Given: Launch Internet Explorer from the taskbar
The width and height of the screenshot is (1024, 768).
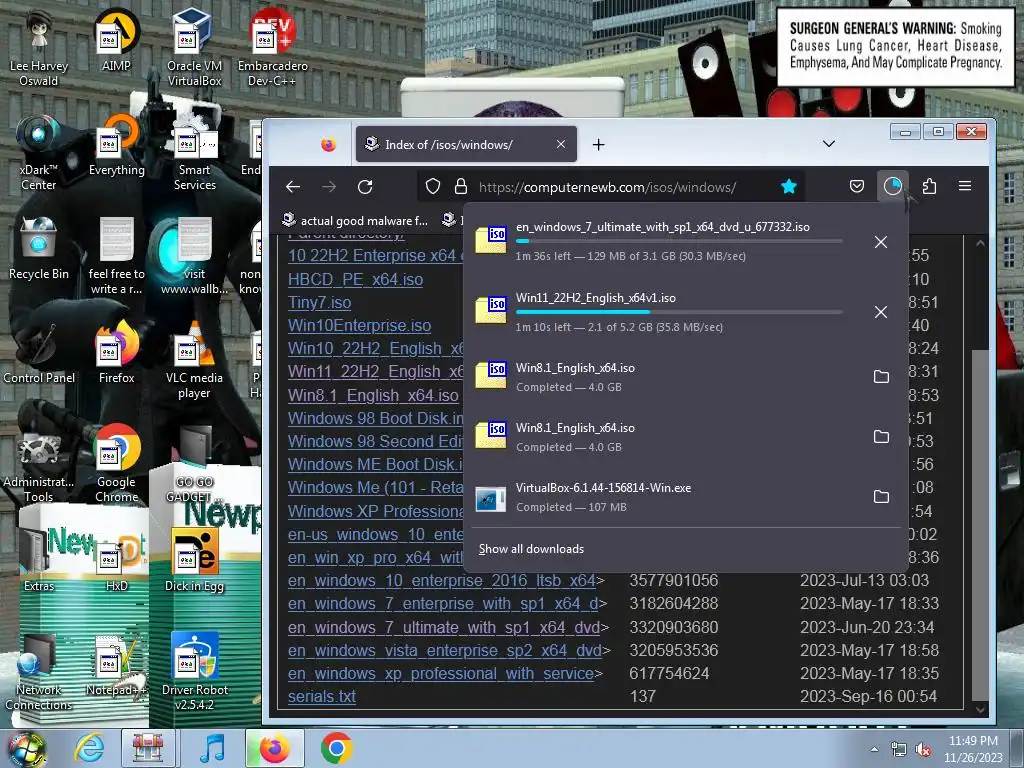Looking at the screenshot, I should 88,748.
